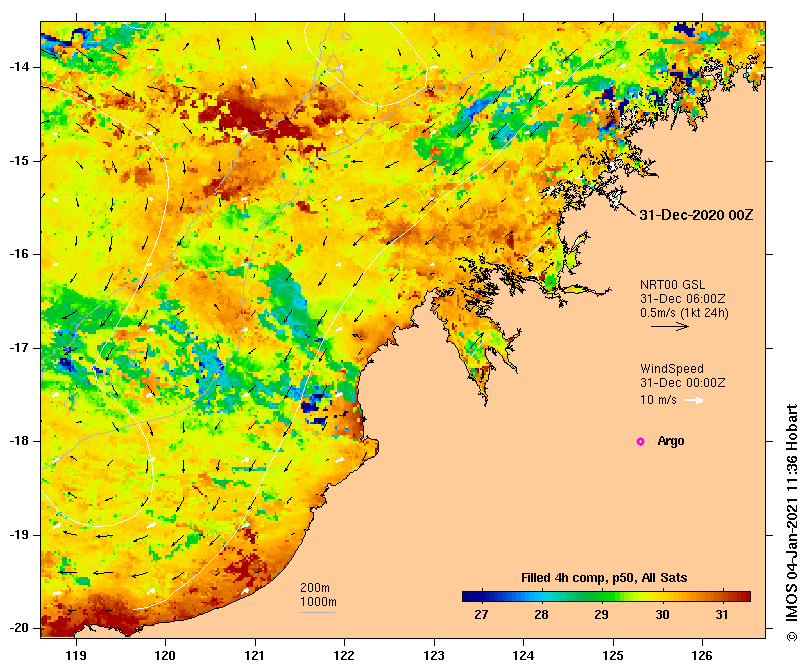The height and width of the screenshot is (672, 809).
Task: Click the '125' longitude axis label
Action: (x=613, y=656)
